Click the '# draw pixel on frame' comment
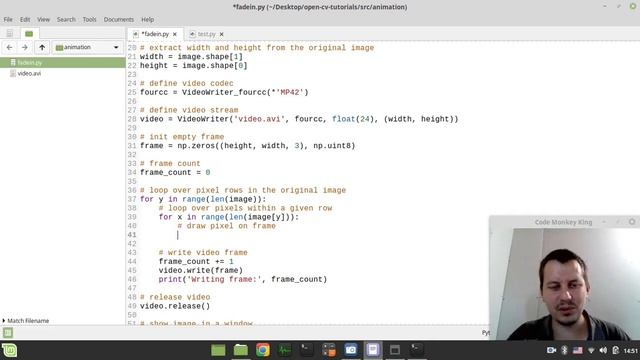 pyautogui.click(x=227, y=226)
